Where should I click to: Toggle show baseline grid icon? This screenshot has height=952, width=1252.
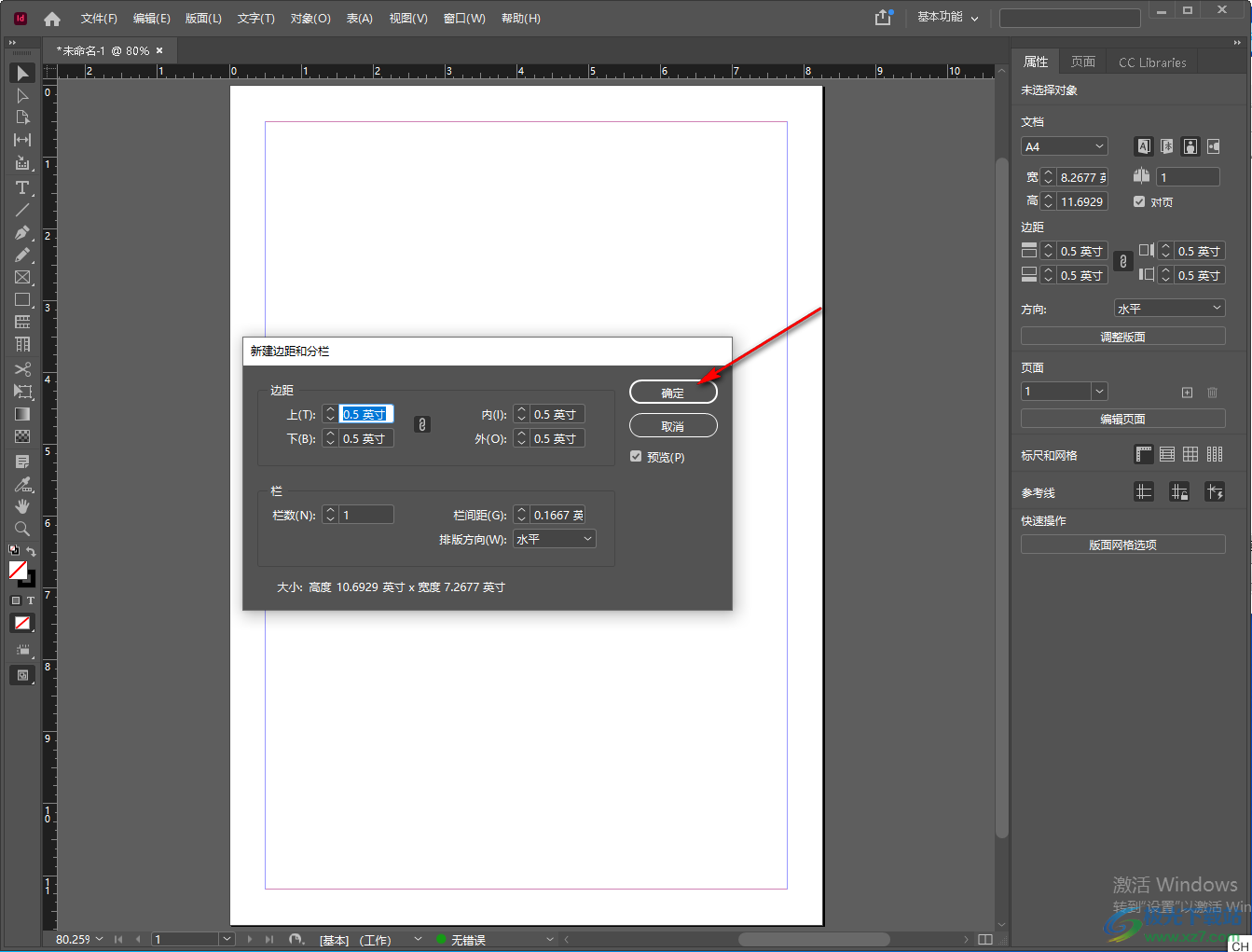click(x=1167, y=454)
